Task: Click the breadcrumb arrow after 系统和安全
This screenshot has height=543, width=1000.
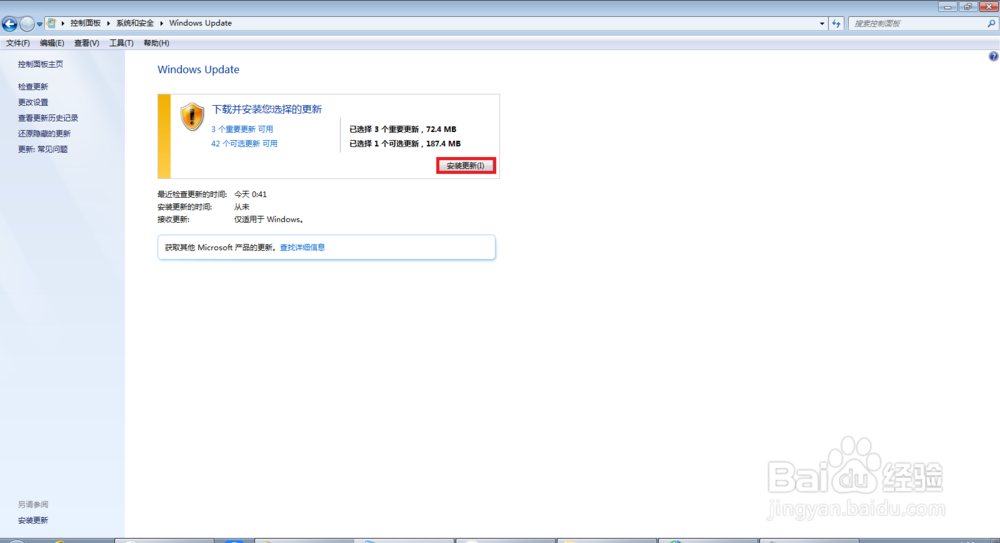Action: coord(161,23)
